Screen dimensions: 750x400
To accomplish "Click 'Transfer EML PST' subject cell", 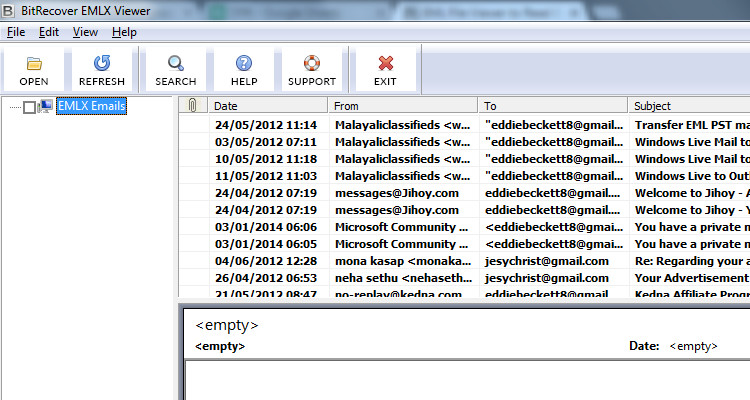I will coord(692,125).
